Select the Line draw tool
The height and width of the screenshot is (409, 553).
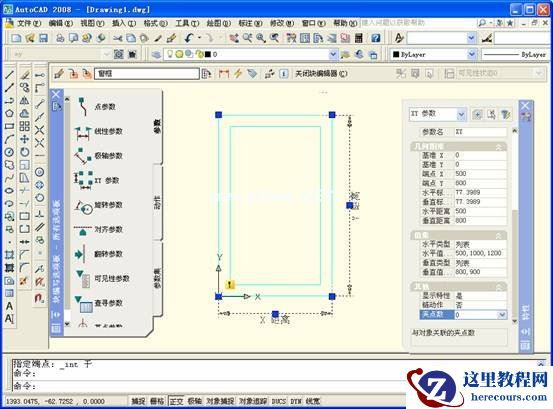[10, 75]
